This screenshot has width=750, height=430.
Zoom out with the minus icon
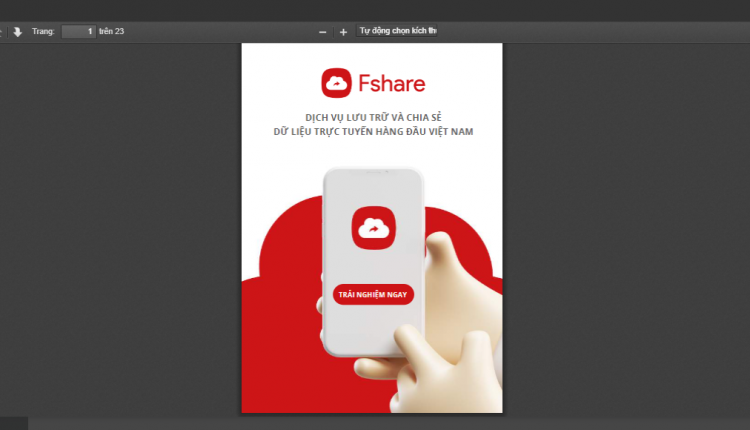coord(322,32)
